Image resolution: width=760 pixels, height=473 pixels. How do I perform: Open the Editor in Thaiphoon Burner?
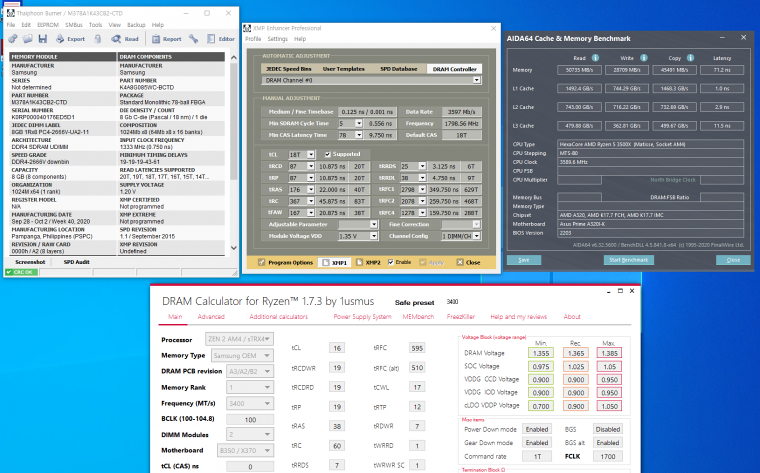(221, 39)
